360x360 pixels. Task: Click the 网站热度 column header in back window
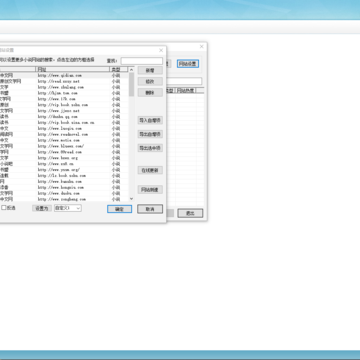pos(186,91)
